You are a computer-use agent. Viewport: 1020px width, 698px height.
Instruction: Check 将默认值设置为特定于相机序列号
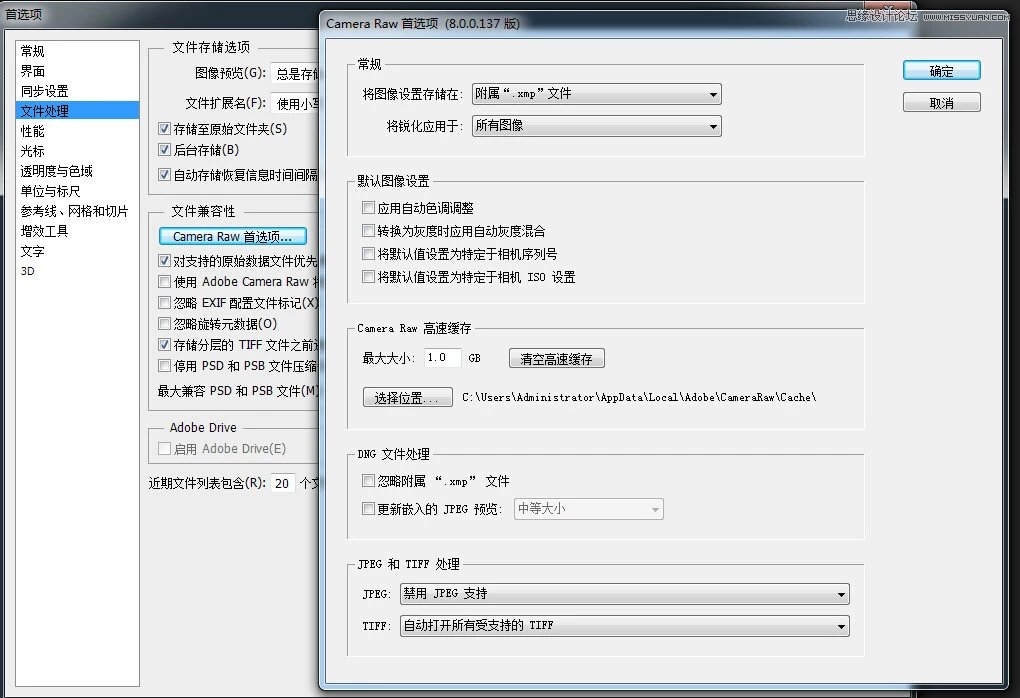click(x=368, y=254)
